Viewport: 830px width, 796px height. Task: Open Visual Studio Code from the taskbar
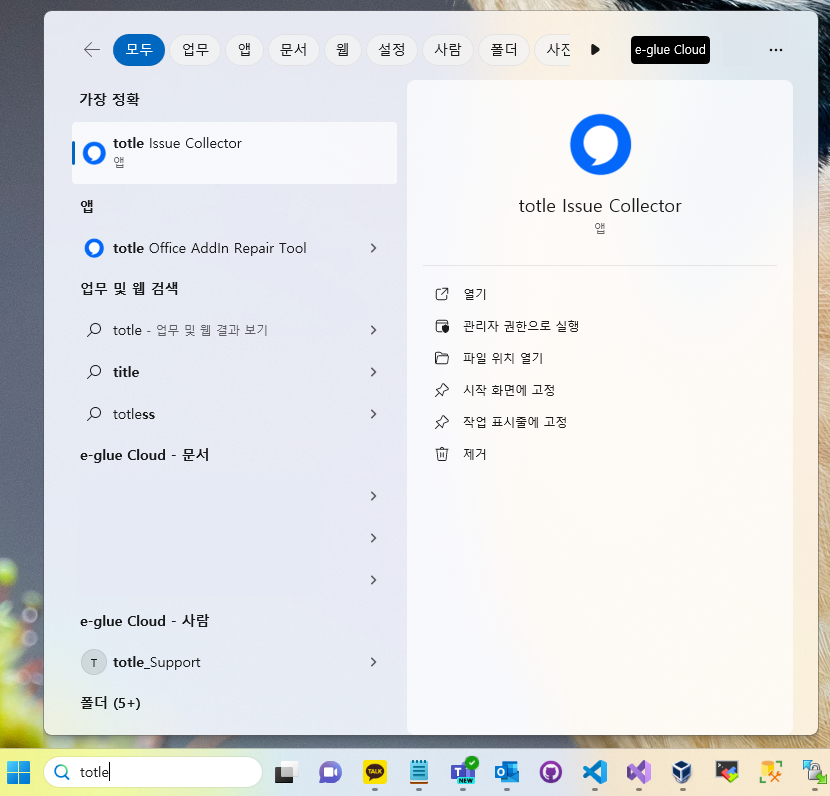[595, 772]
